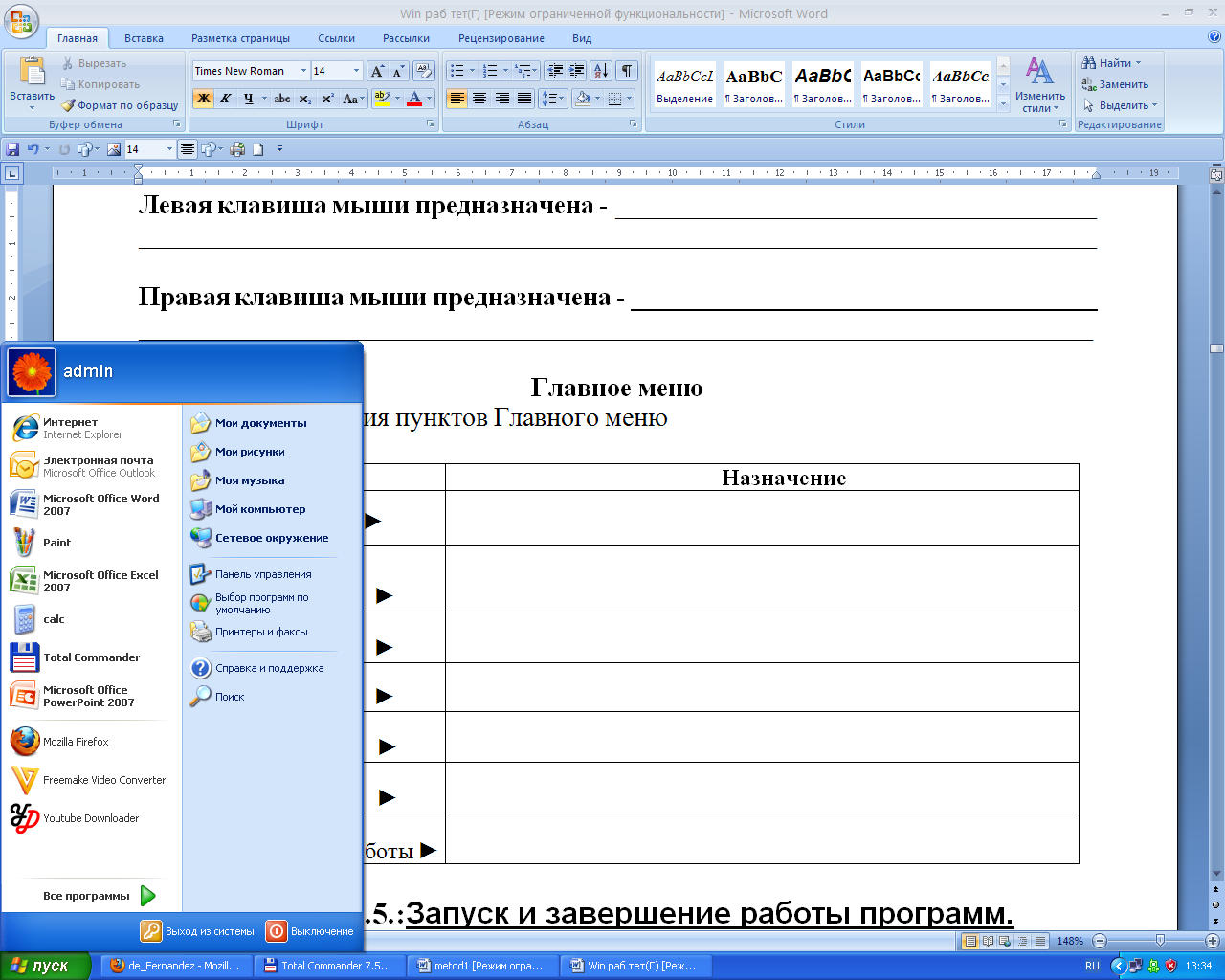Open the font name Times New Roman dropdown
Viewport: 1225px width, 980px height.
point(304,71)
